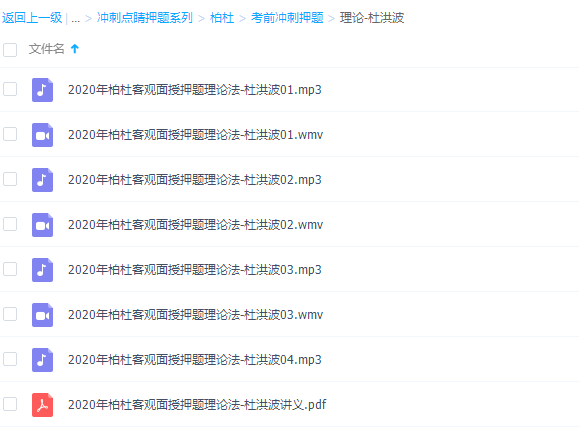Click the video icon for 杜洪波03.wmv
The width and height of the screenshot is (579, 434).
tap(42, 315)
